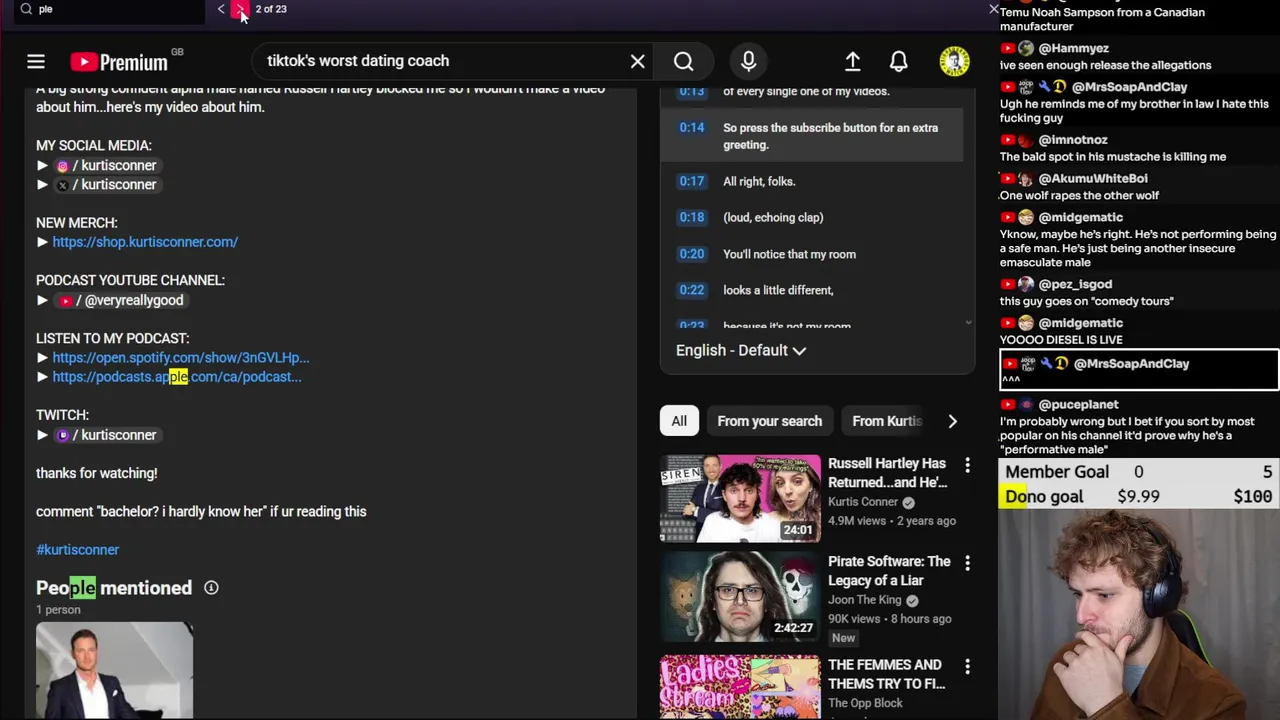Open The Femmes and Thems video thumbnail
This screenshot has width=1280, height=720.
740,688
